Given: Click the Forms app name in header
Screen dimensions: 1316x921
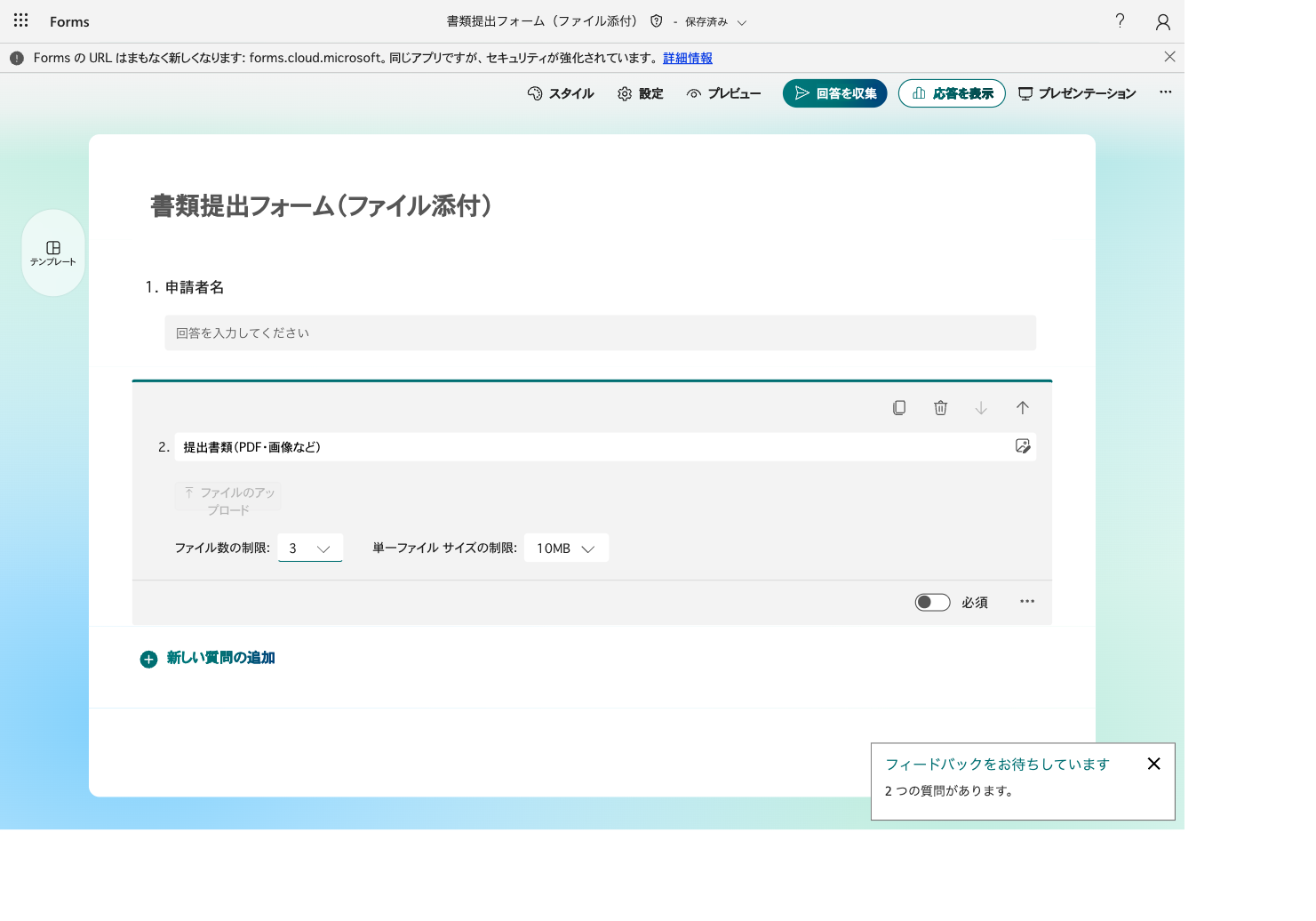Looking at the screenshot, I should [69, 21].
